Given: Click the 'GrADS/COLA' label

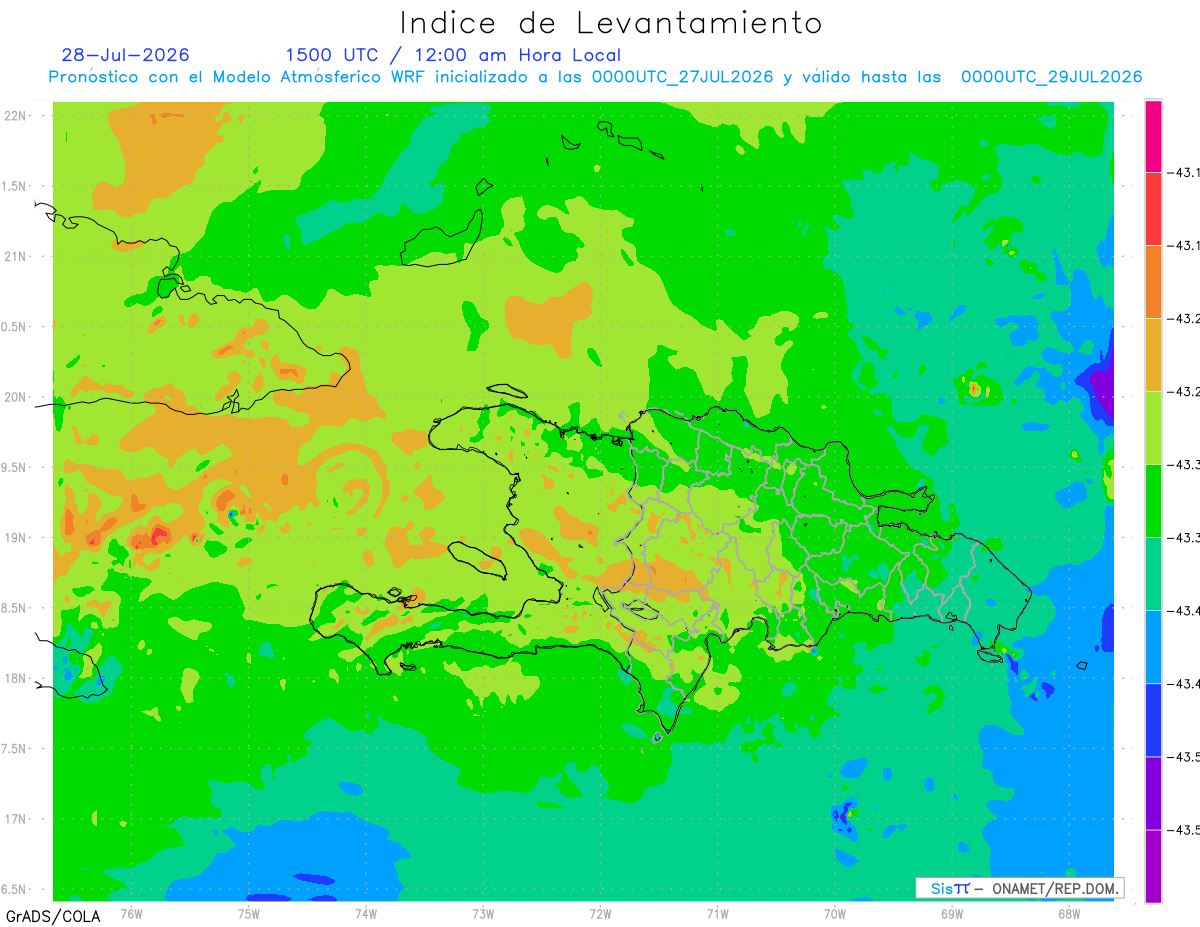Looking at the screenshot, I should click(x=53, y=916).
